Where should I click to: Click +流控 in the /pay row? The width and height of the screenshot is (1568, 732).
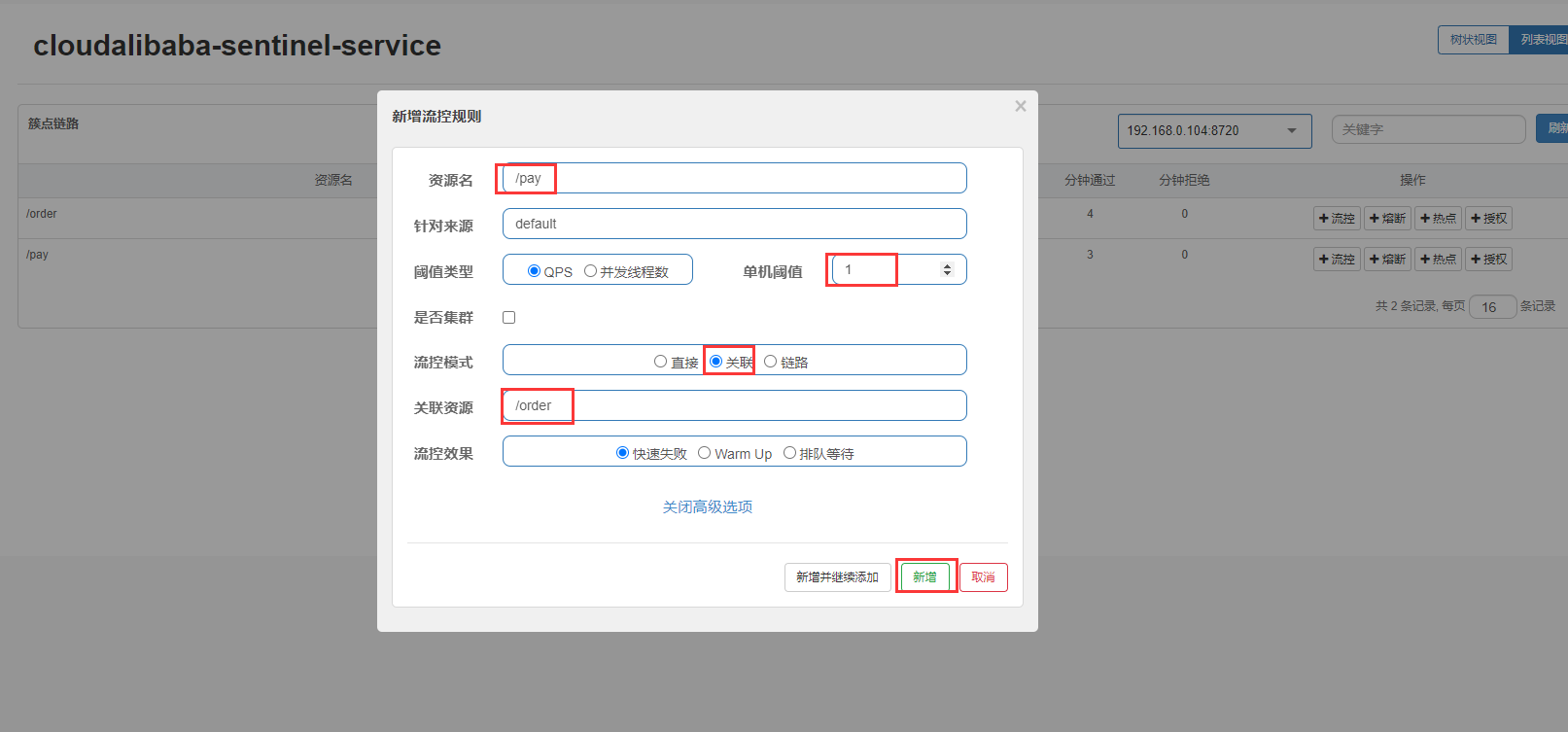[x=1337, y=260]
